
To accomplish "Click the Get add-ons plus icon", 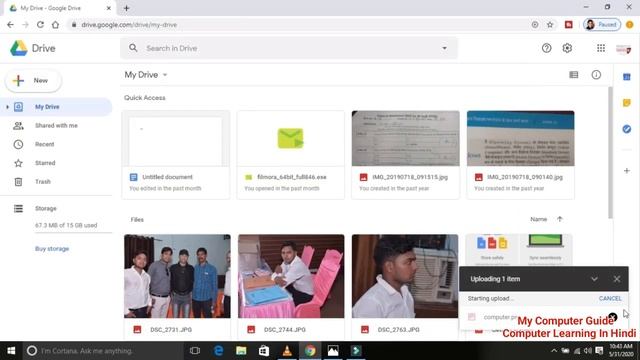I will [627, 171].
